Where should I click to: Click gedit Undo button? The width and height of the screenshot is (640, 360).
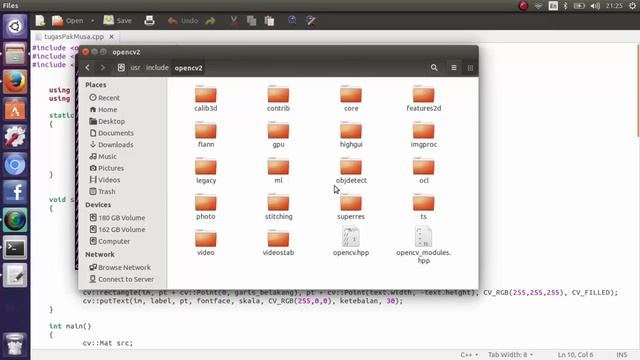click(182, 20)
